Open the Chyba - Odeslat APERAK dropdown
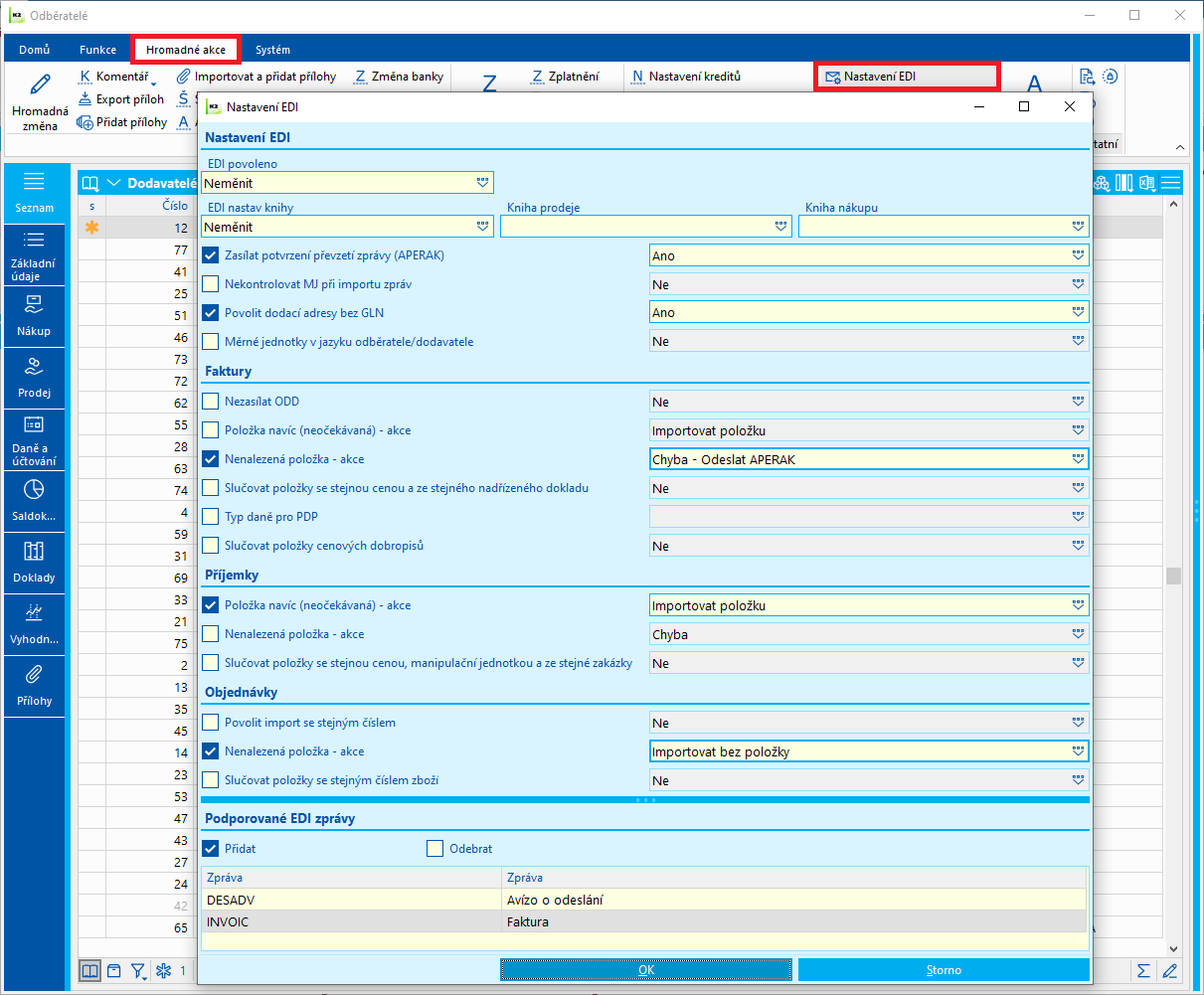This screenshot has width=1204, height=995. (1079, 459)
